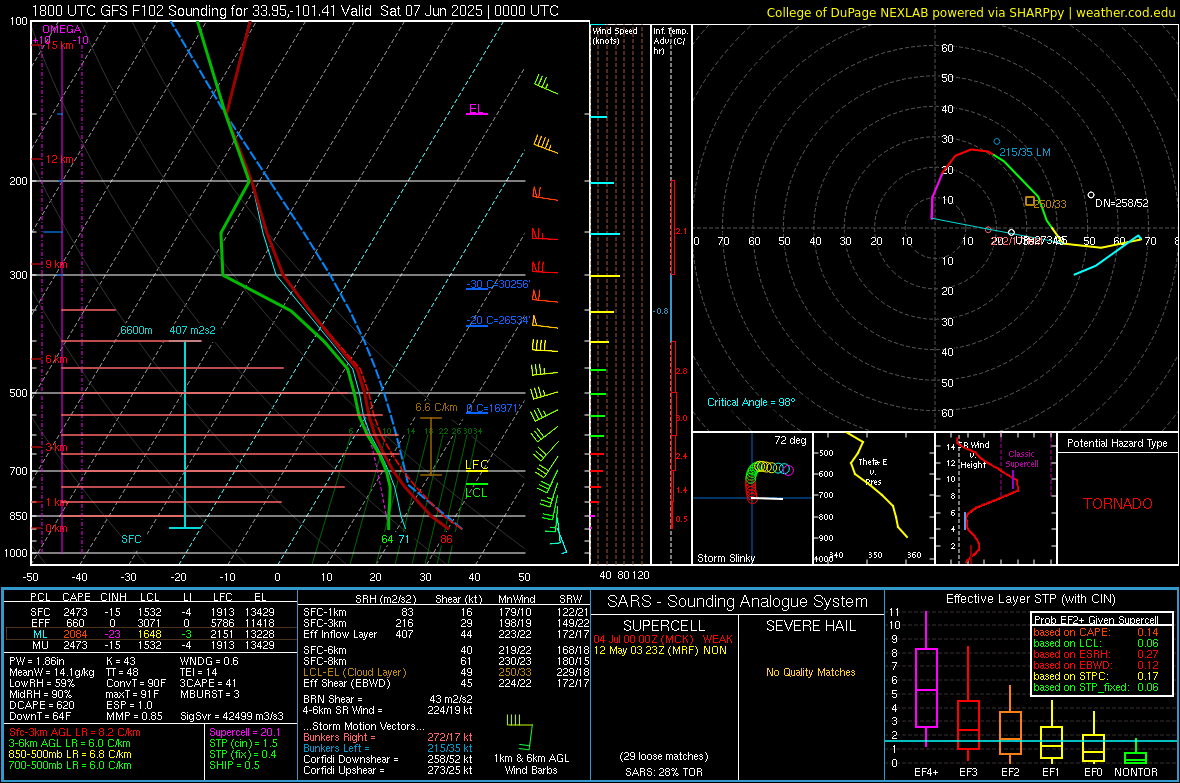
Task: Click the -30 C=30256' height label
Action: 498,284
